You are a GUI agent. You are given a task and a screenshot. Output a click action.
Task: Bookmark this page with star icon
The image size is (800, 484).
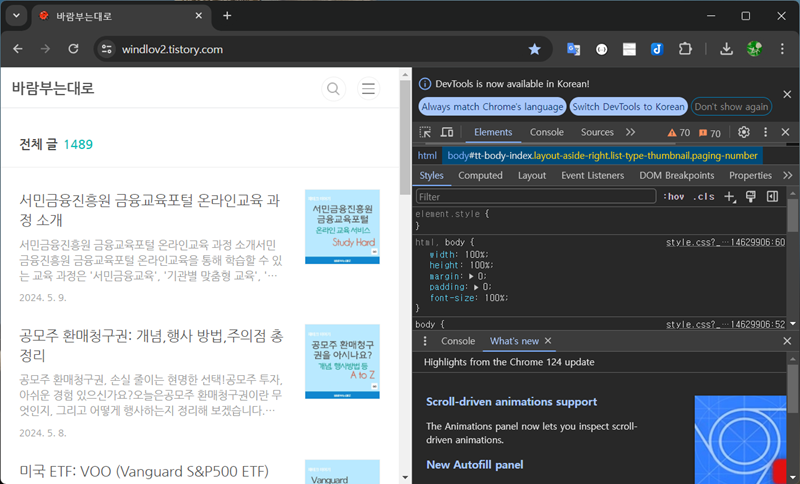[x=534, y=49]
